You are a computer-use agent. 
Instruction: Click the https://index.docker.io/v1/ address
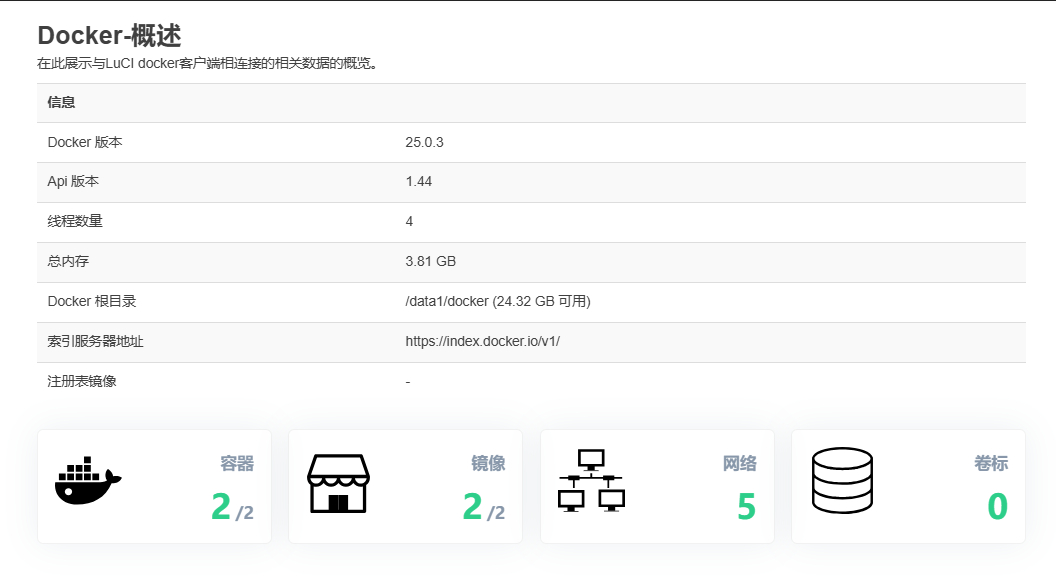[482, 341]
